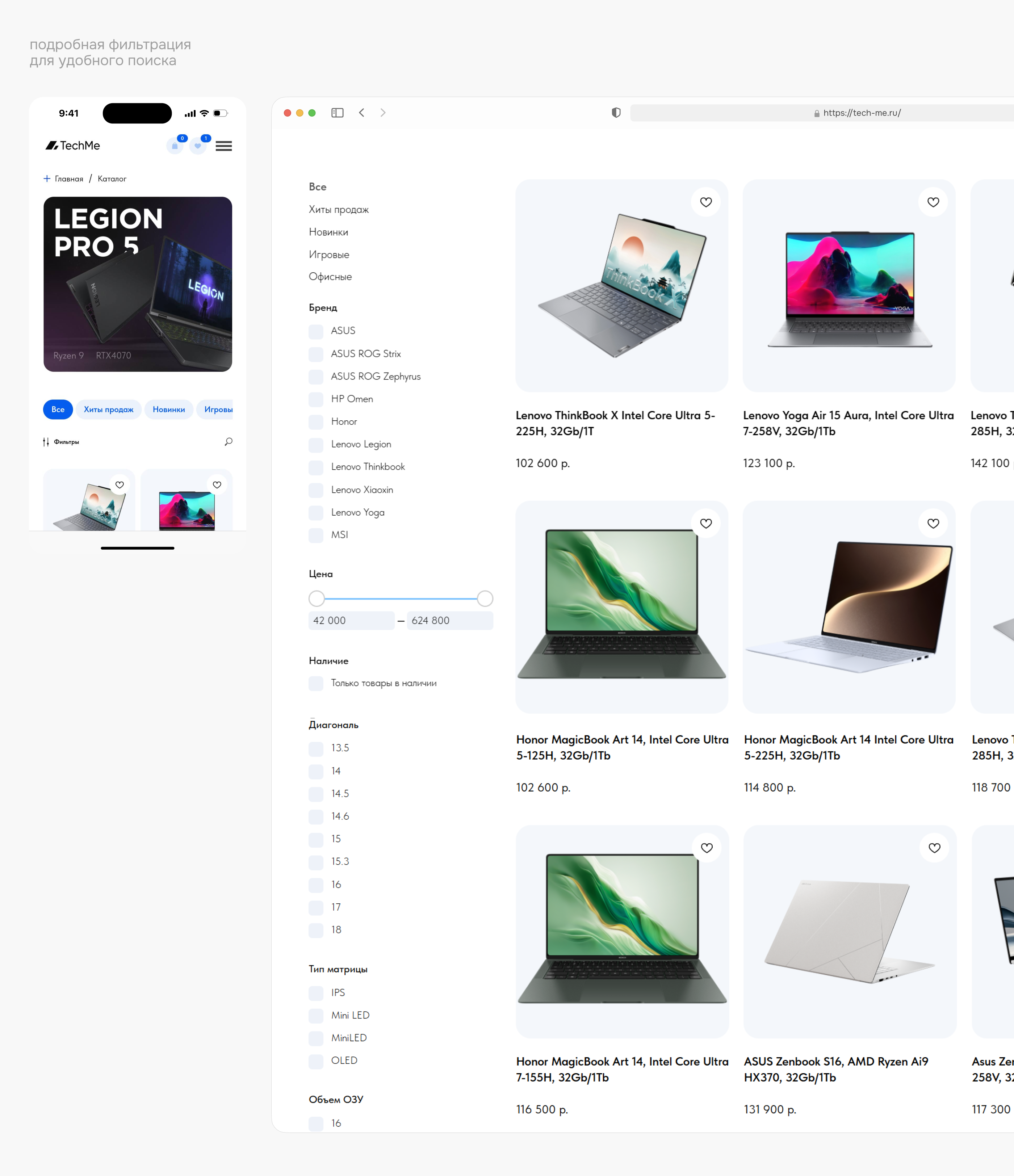Open the mobile hamburger menu
The height and width of the screenshot is (1176, 1014).
pos(224,146)
